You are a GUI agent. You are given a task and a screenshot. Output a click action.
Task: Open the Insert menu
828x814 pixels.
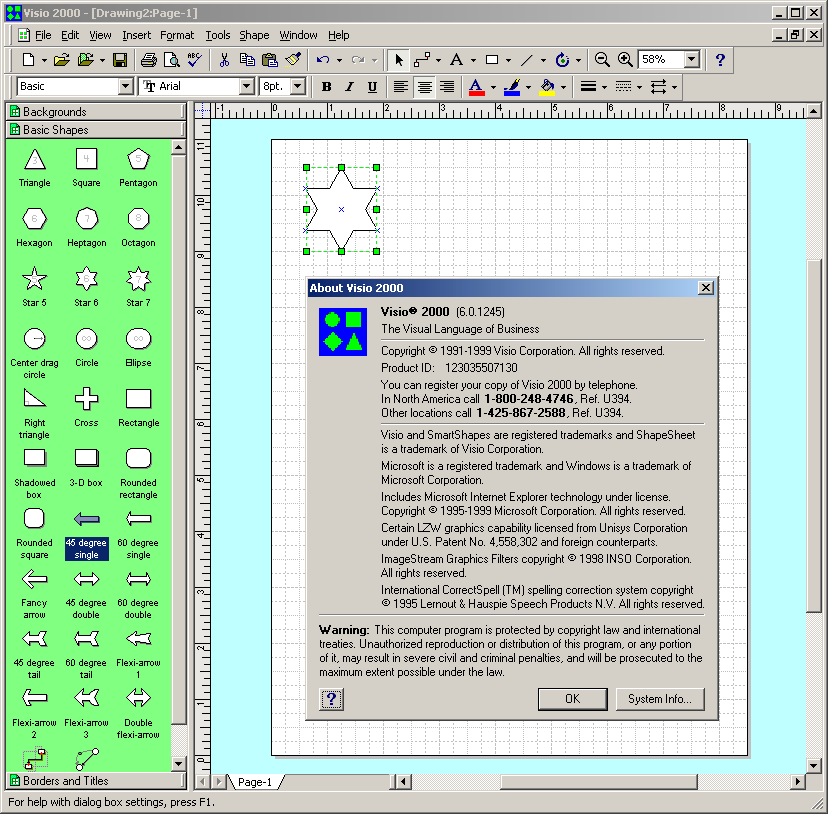point(136,35)
